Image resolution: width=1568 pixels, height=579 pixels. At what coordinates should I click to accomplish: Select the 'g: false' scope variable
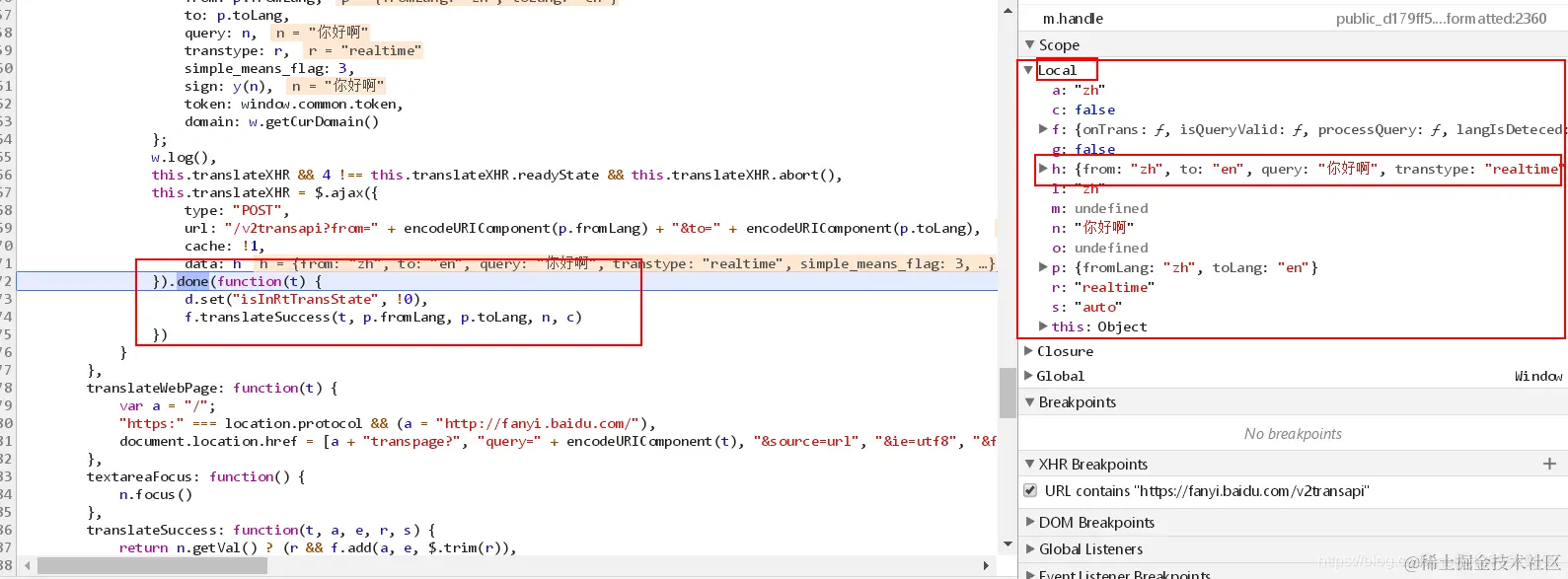1083,149
